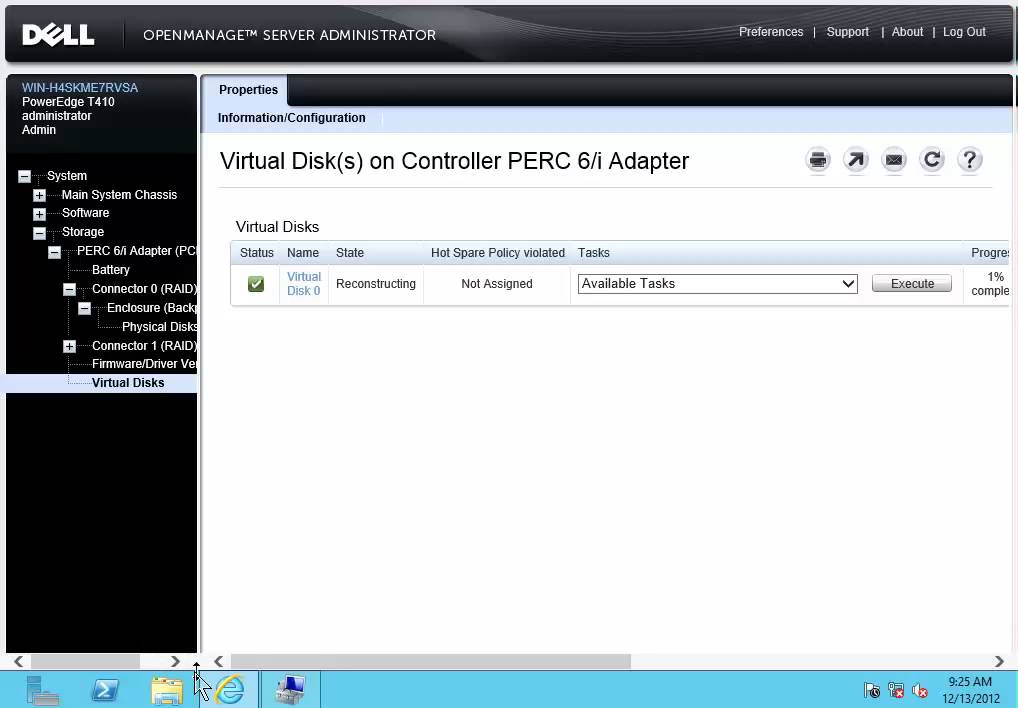Click the Action Center flag tray icon
Image resolution: width=1018 pixels, height=708 pixels.
click(x=872, y=690)
